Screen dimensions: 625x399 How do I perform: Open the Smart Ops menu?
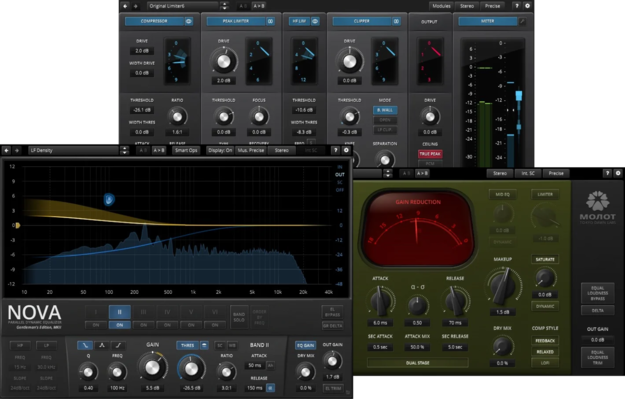(x=186, y=150)
